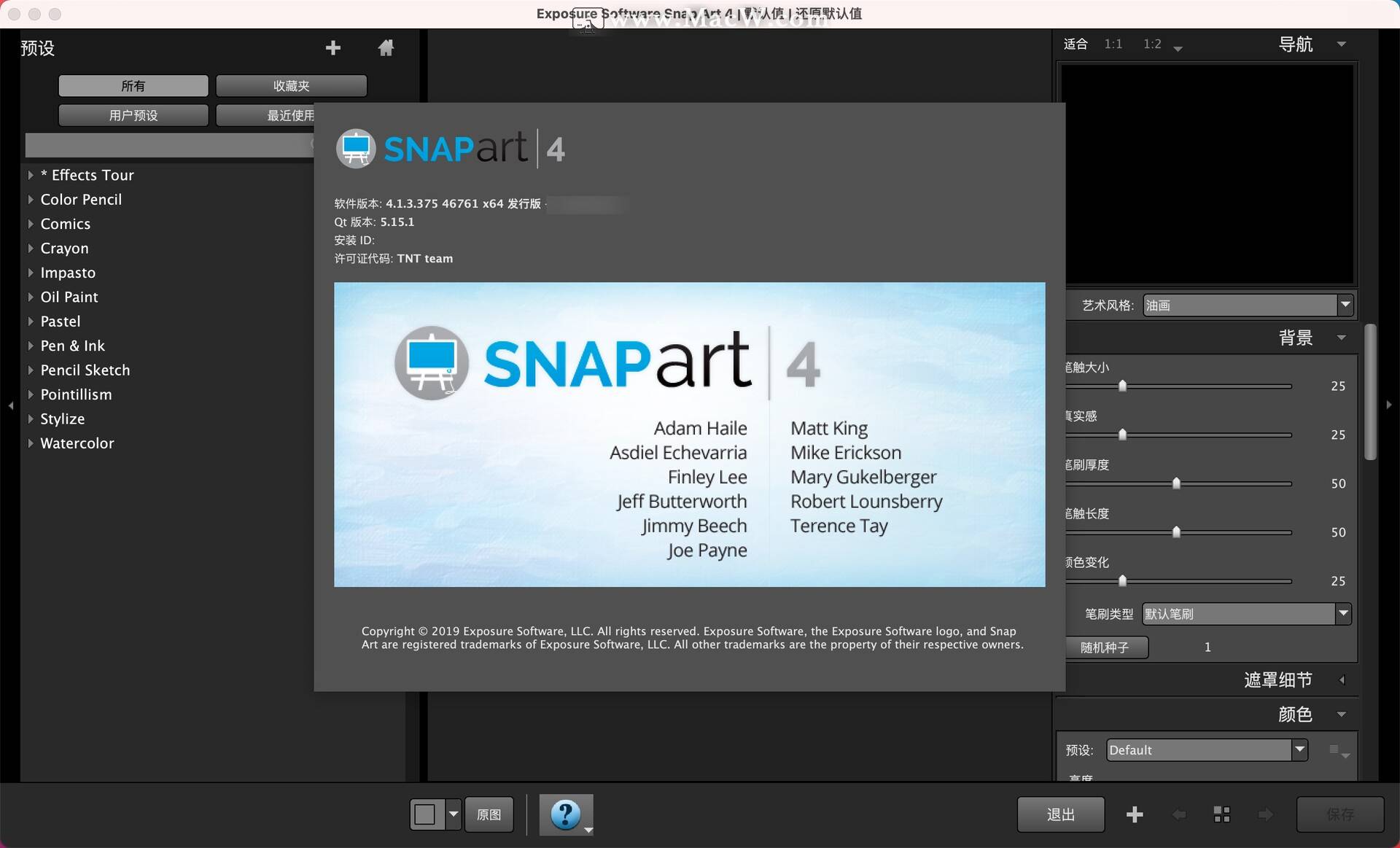Click the 原图 original image button

(489, 814)
